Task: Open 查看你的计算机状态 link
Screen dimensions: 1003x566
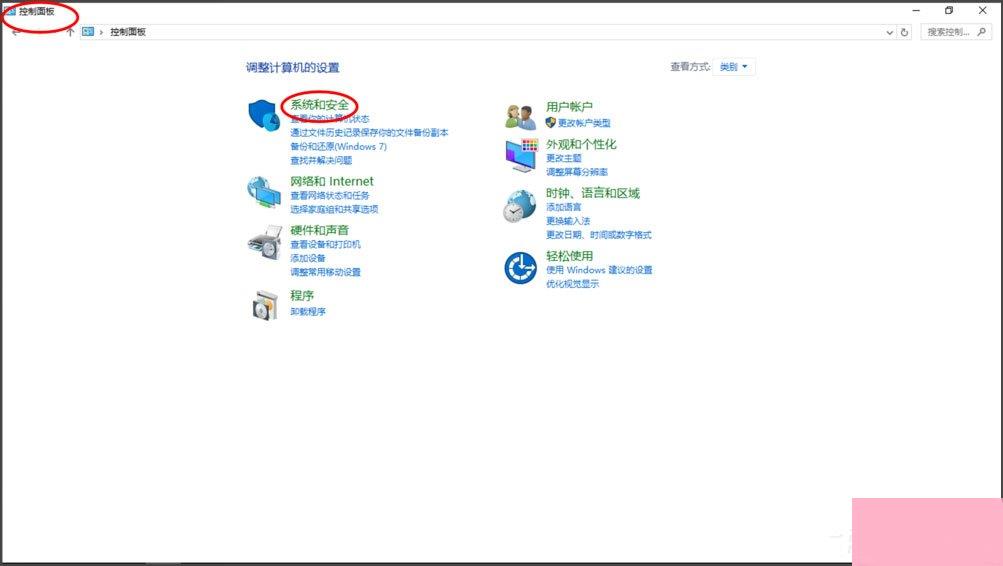Action: click(330, 119)
